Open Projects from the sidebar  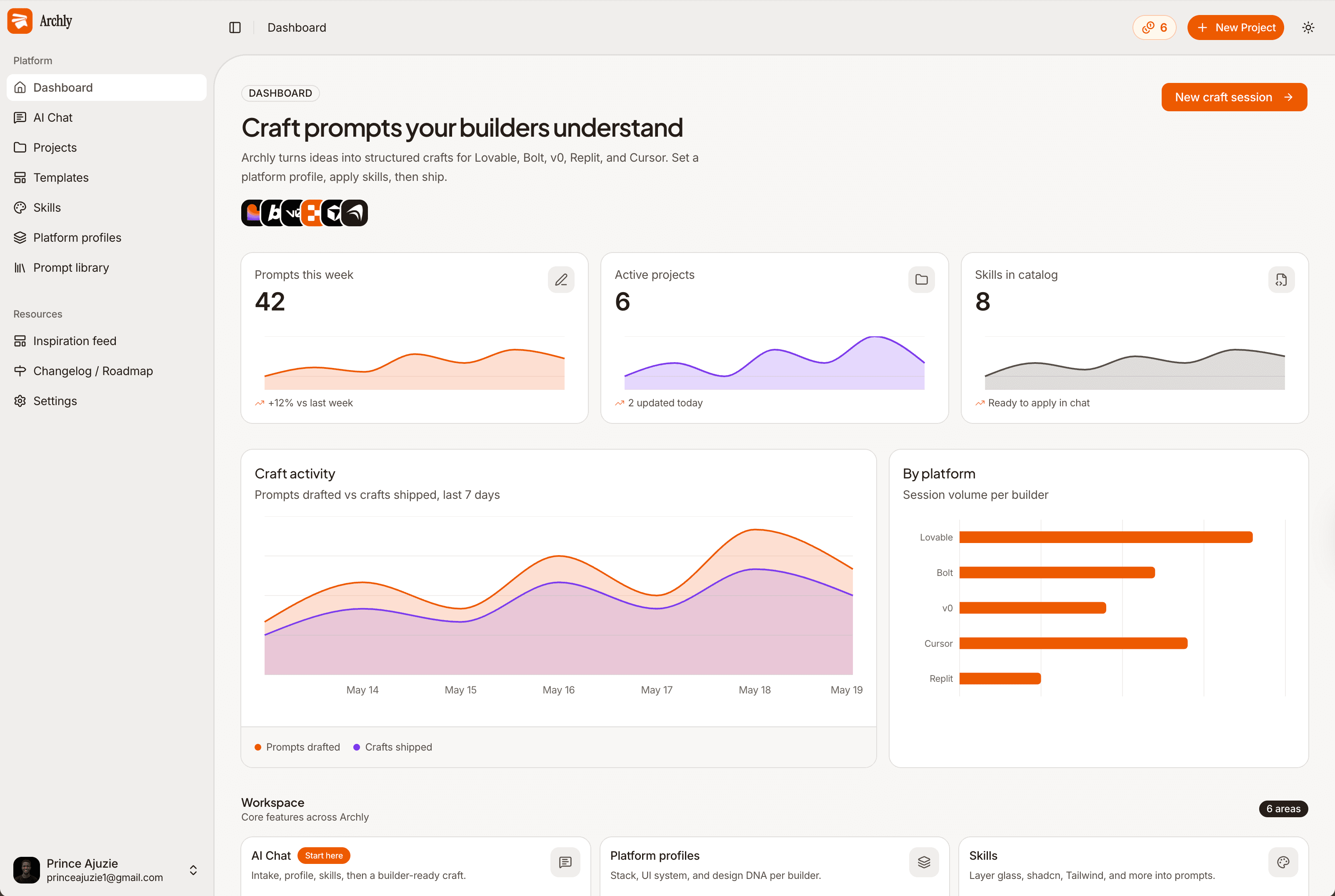[x=107, y=148]
